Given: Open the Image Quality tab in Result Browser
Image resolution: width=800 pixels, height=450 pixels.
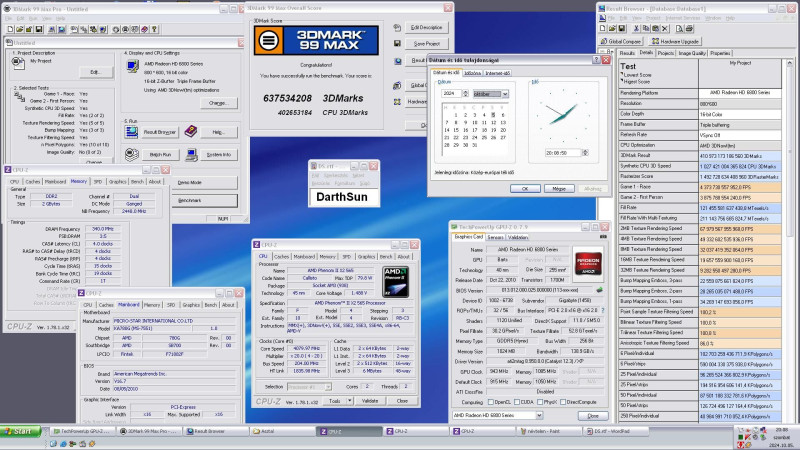Looking at the screenshot, I should [x=692, y=53].
